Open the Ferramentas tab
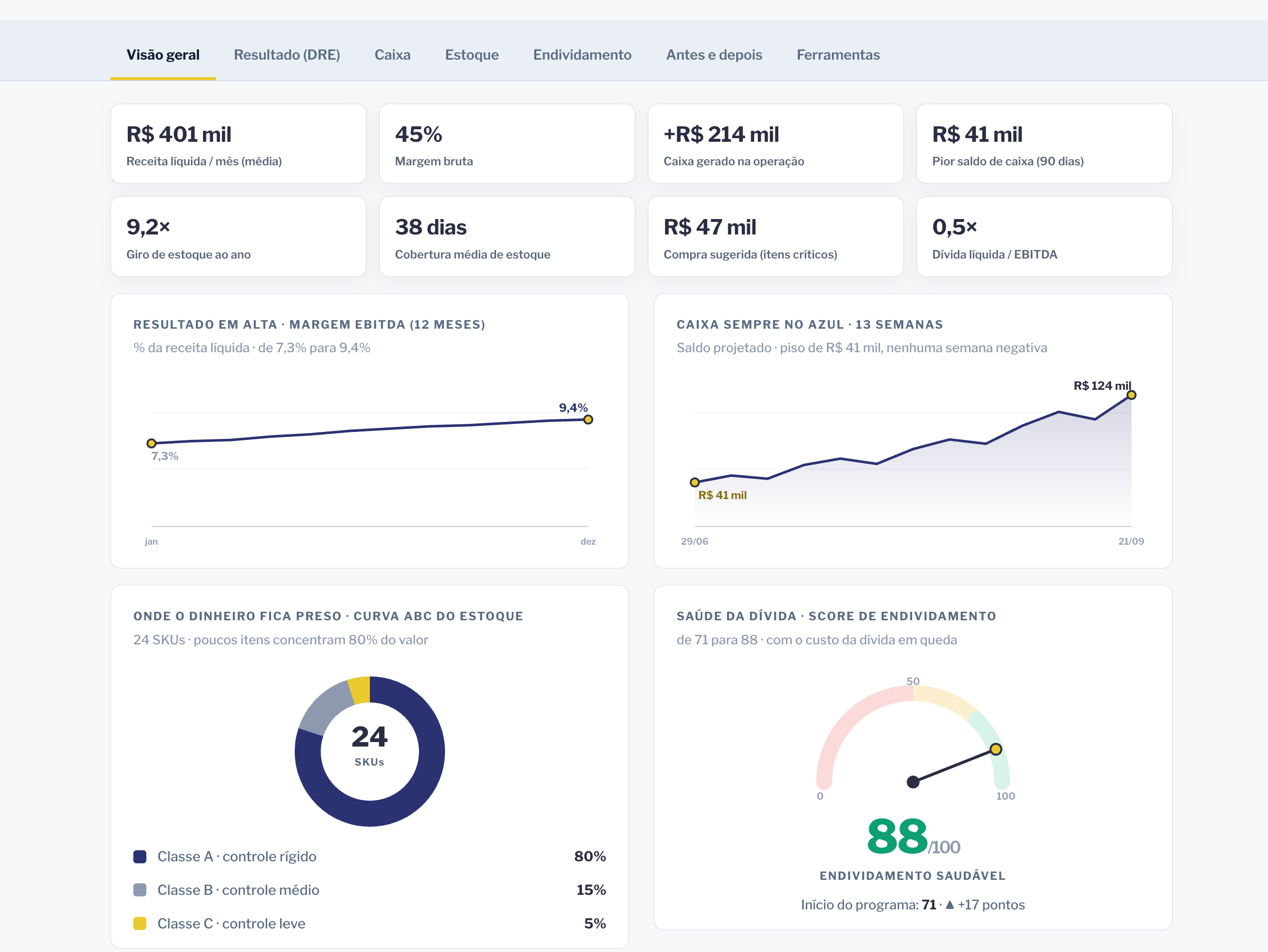This screenshot has height=952, width=1268. coord(838,55)
